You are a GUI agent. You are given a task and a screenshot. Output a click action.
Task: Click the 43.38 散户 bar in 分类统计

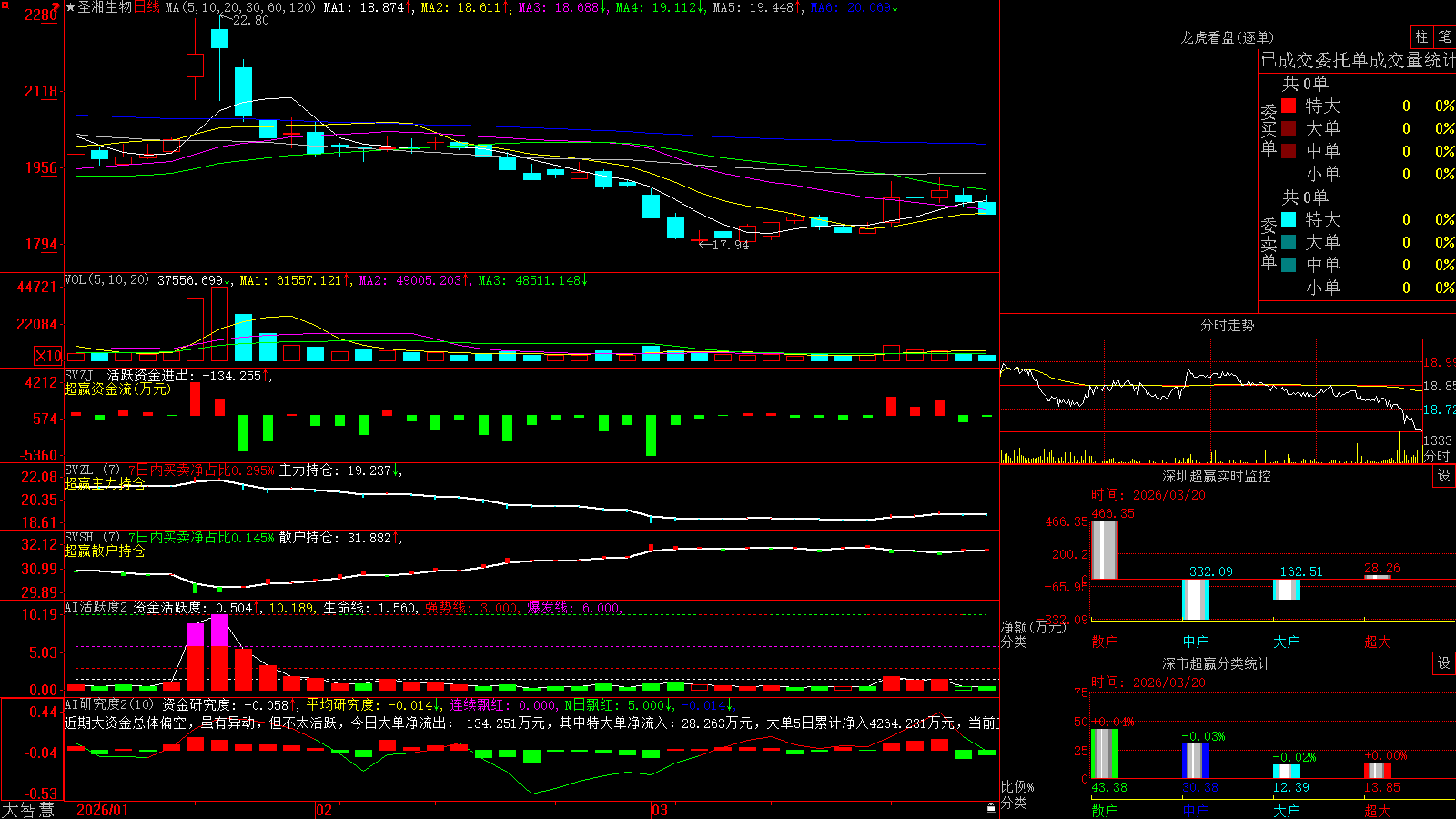click(x=1105, y=753)
